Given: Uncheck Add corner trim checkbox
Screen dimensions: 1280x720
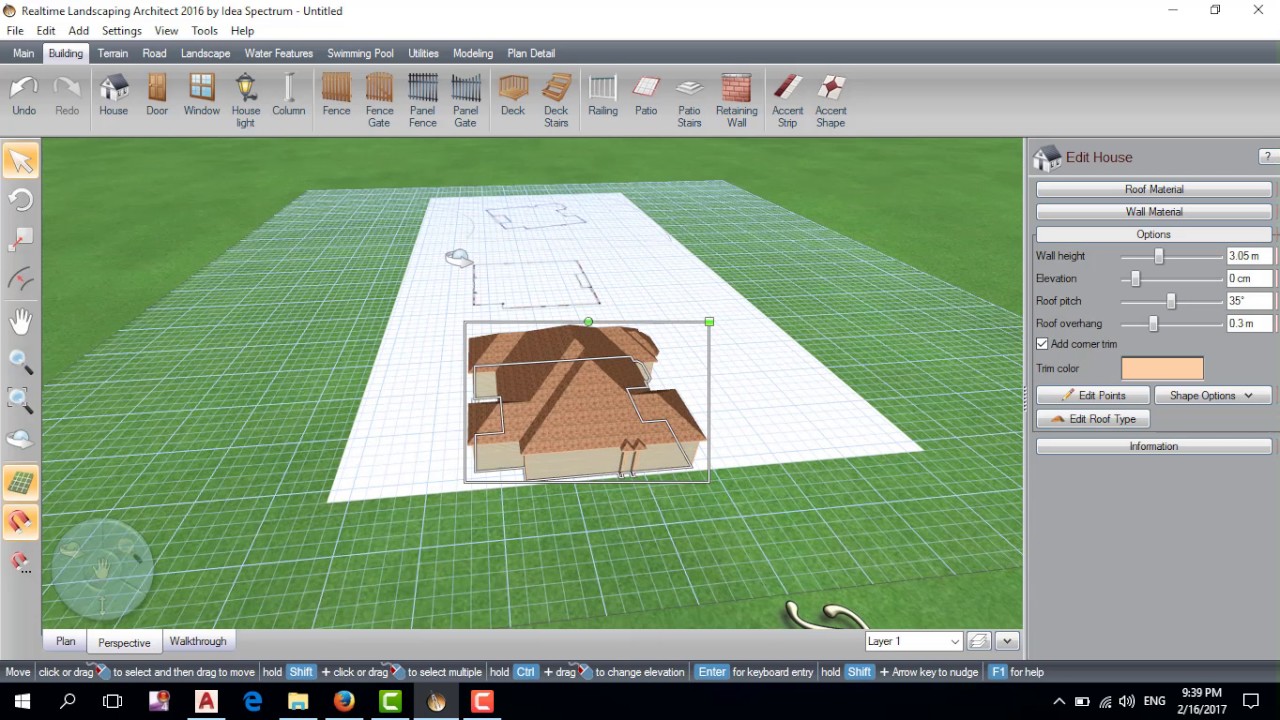Looking at the screenshot, I should [1042, 344].
